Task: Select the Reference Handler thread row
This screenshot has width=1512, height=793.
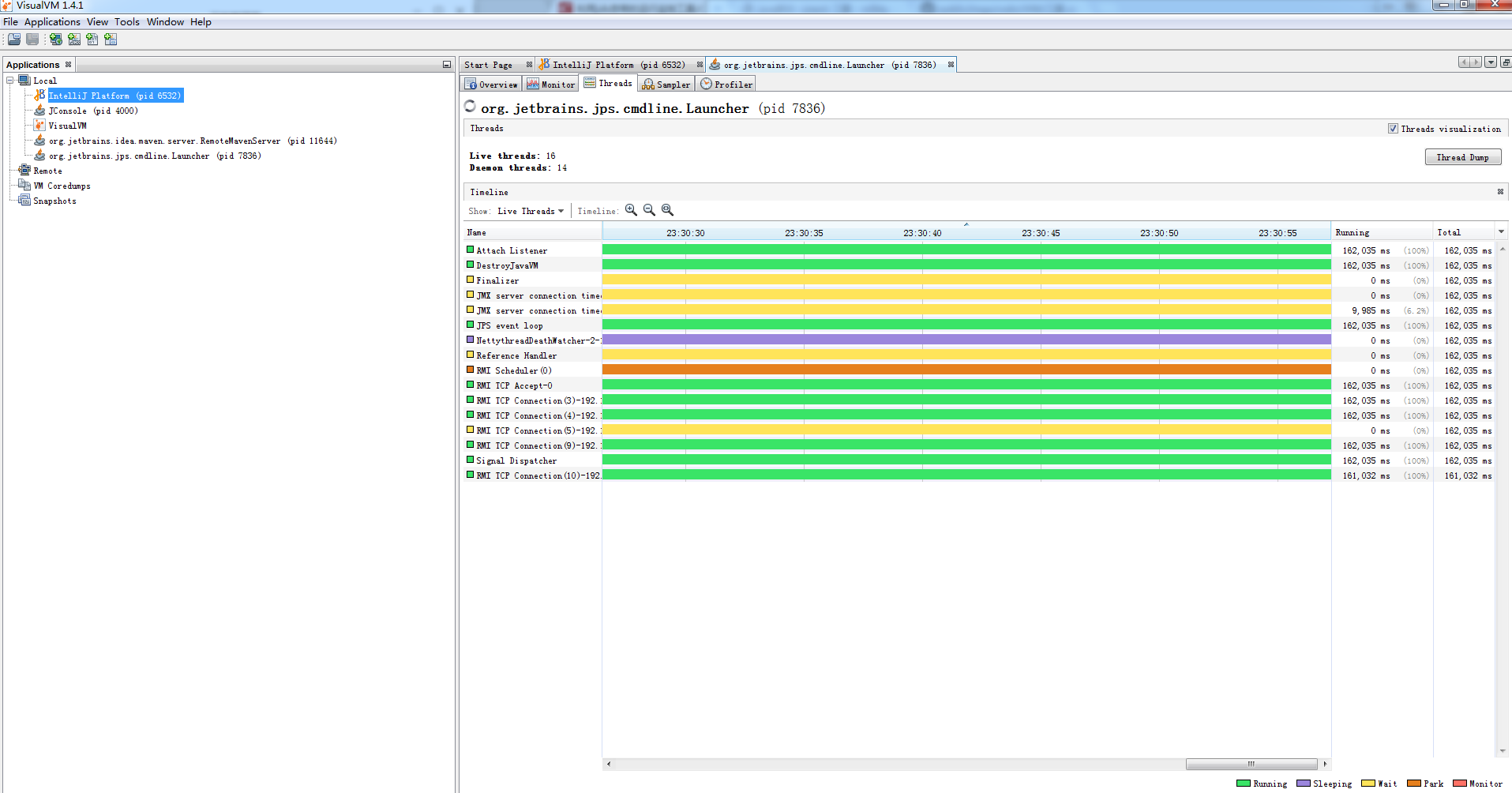Action: (977, 355)
